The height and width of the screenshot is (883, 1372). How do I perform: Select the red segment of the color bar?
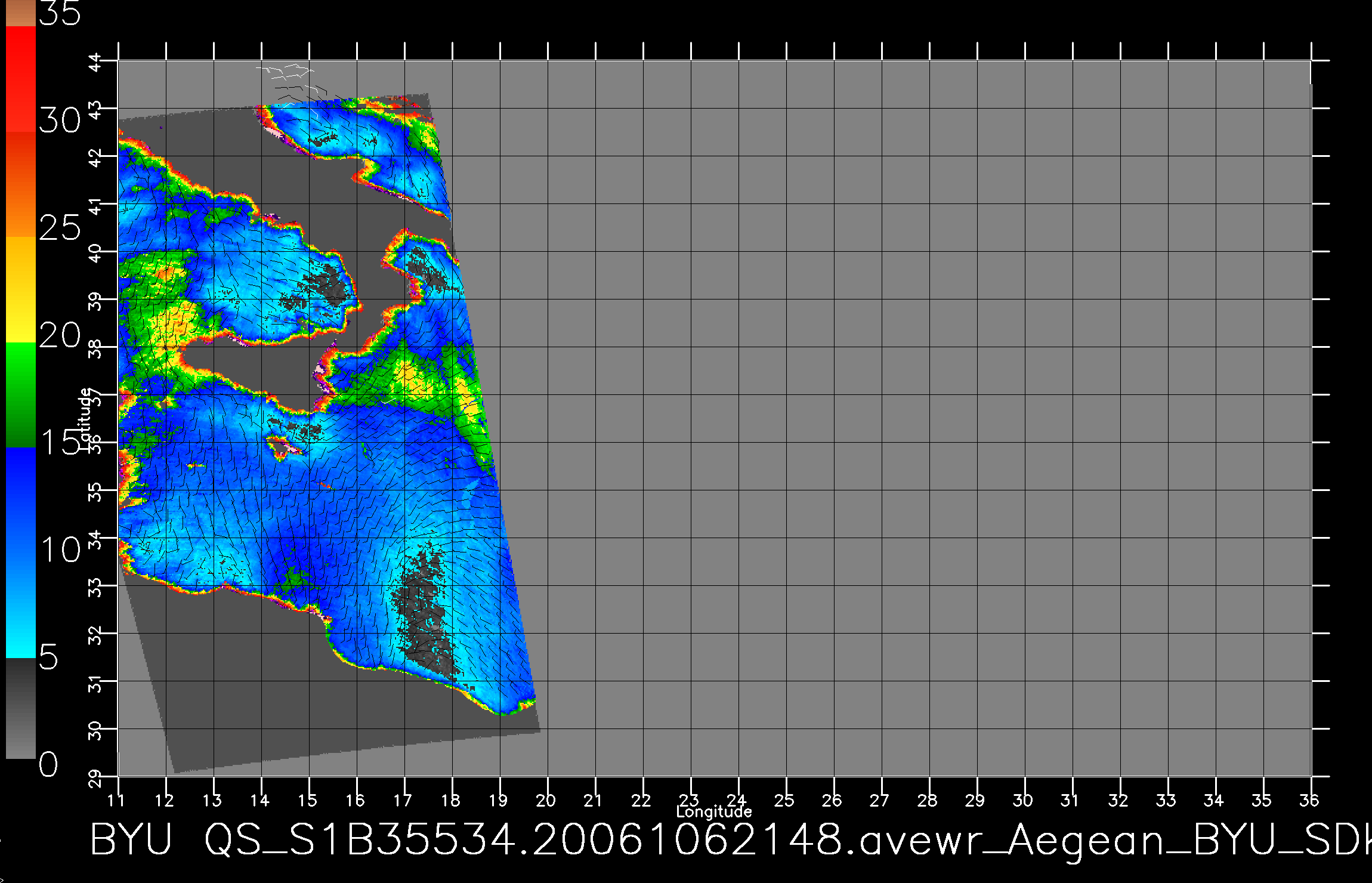click(x=21, y=79)
